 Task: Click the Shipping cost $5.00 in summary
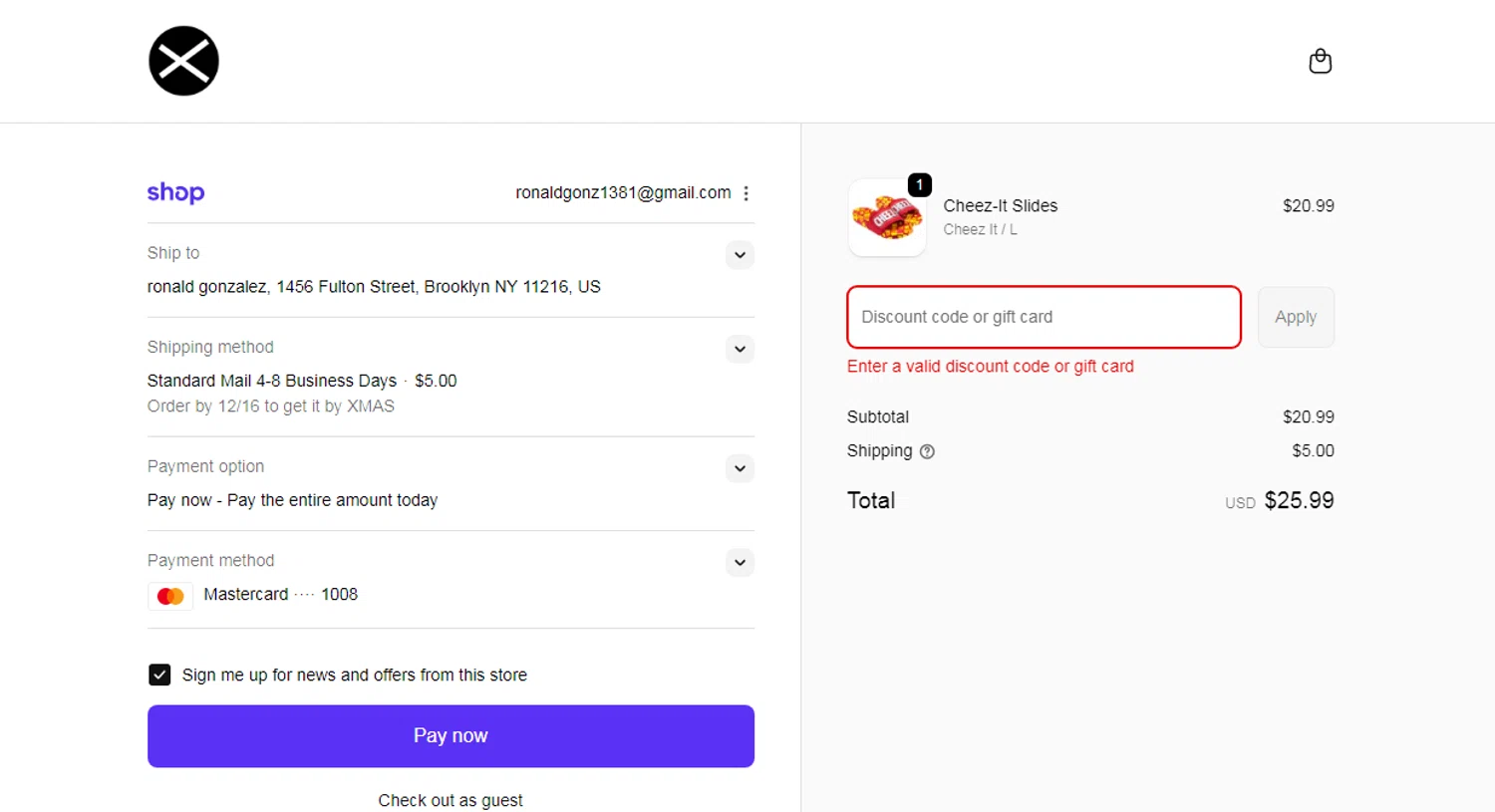1314,451
